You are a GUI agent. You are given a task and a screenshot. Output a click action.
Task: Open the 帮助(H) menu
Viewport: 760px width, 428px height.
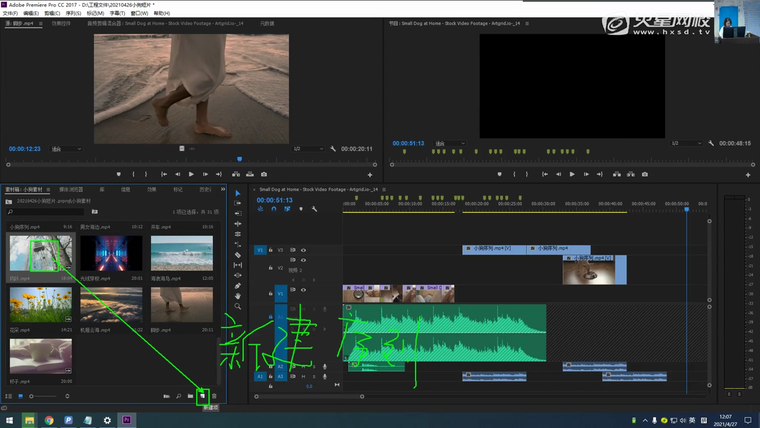[160, 13]
